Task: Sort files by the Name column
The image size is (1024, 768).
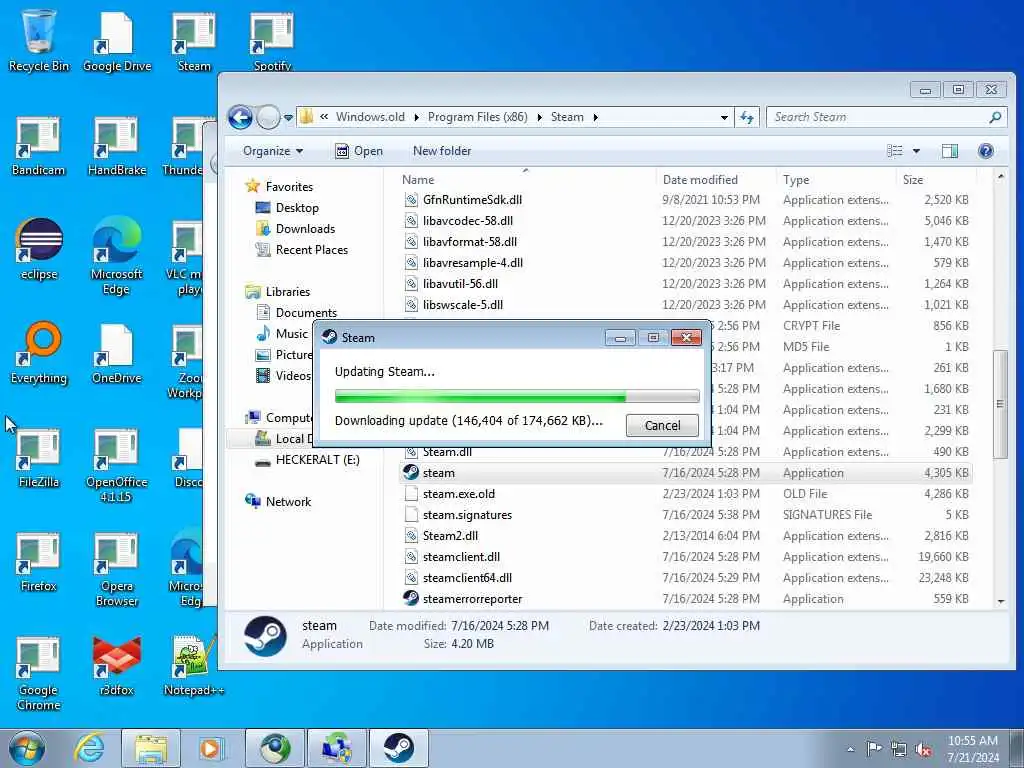Action: click(x=526, y=180)
